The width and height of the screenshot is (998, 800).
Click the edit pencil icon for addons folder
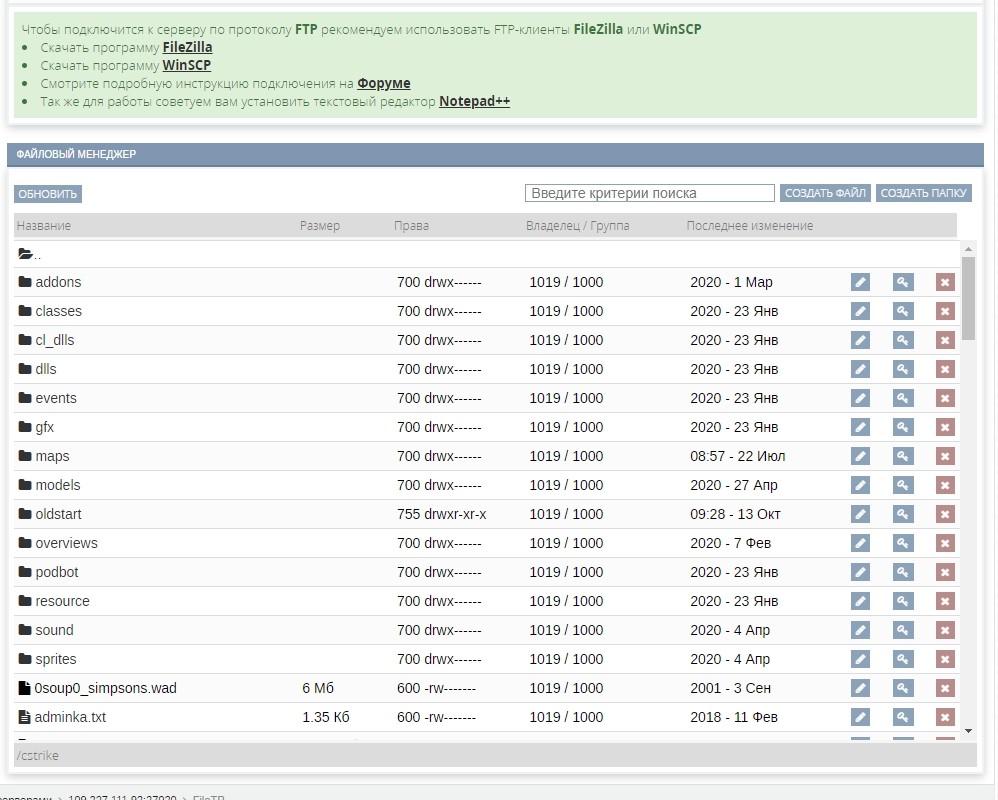click(860, 283)
